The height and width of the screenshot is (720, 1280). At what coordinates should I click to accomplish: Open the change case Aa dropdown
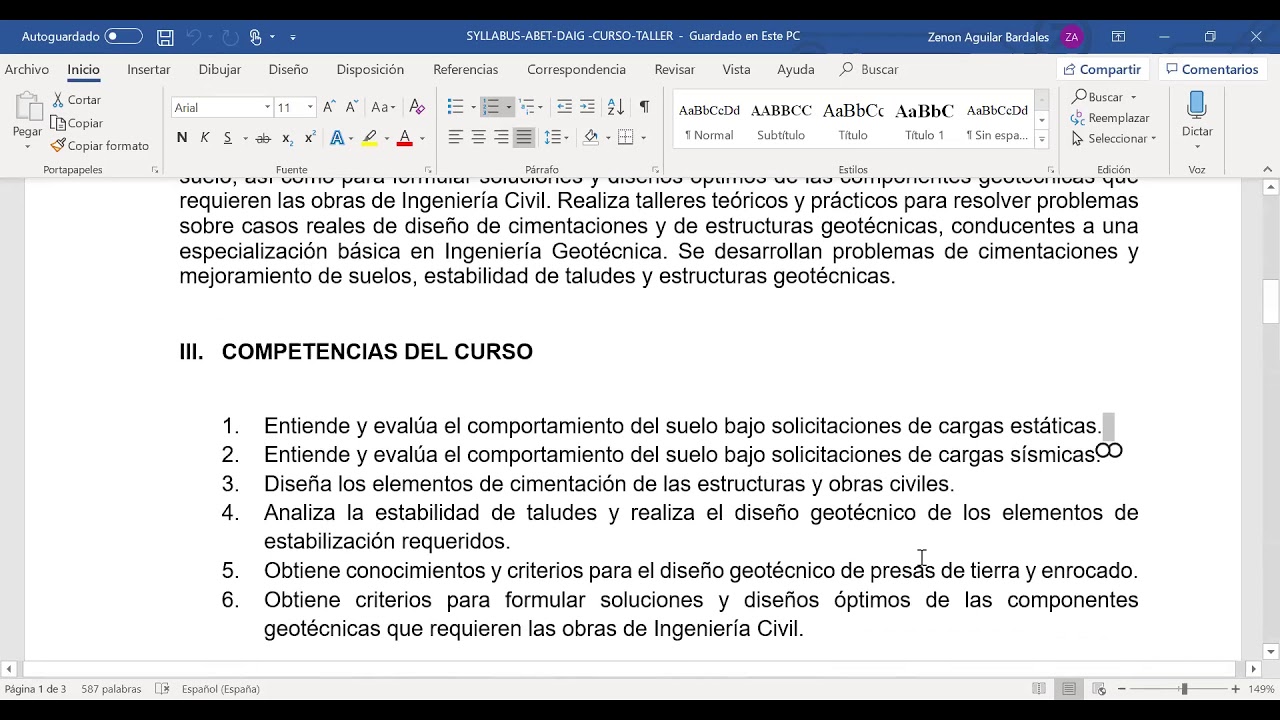click(383, 107)
